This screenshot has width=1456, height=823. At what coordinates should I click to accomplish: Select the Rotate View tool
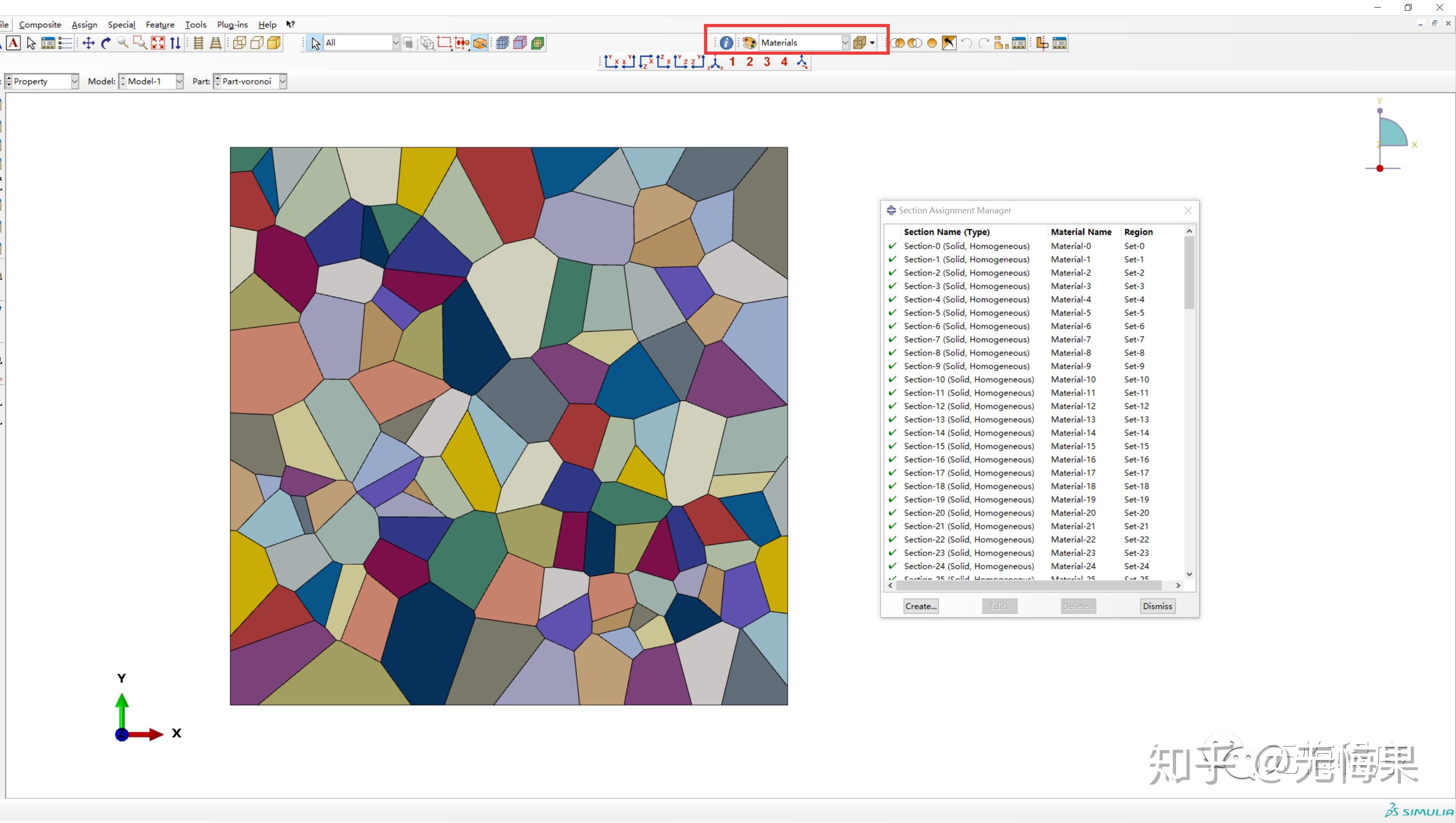pos(106,43)
